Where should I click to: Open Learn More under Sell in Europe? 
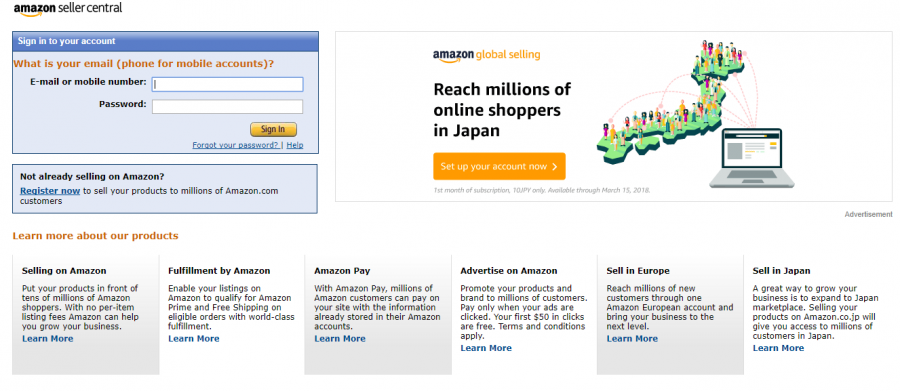pyautogui.click(x=632, y=339)
